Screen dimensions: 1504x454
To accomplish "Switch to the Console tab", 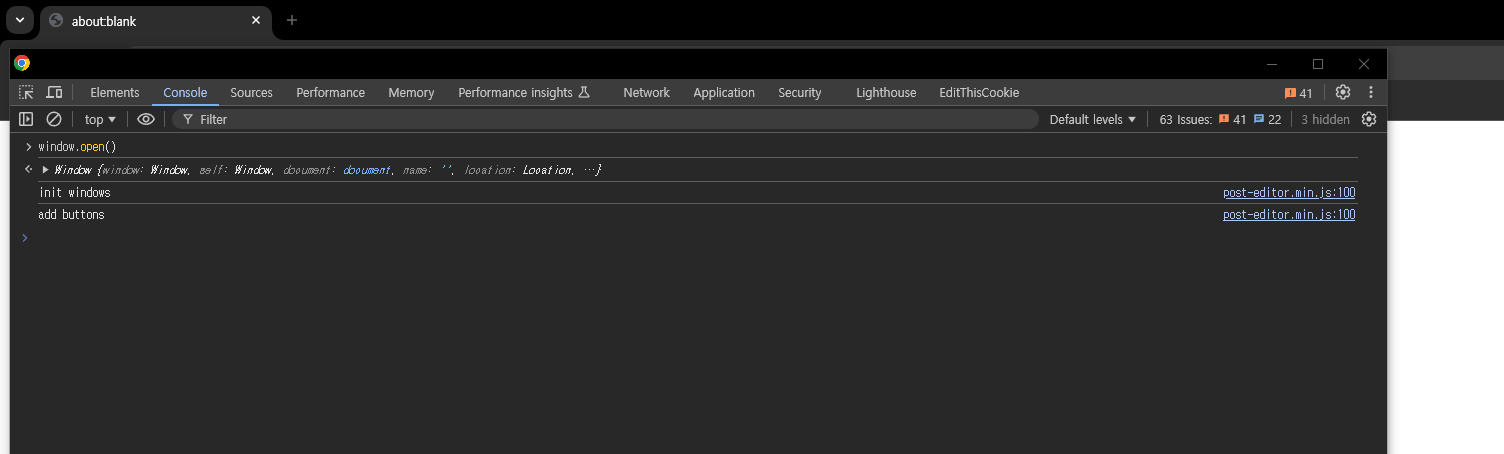I will click(x=185, y=92).
